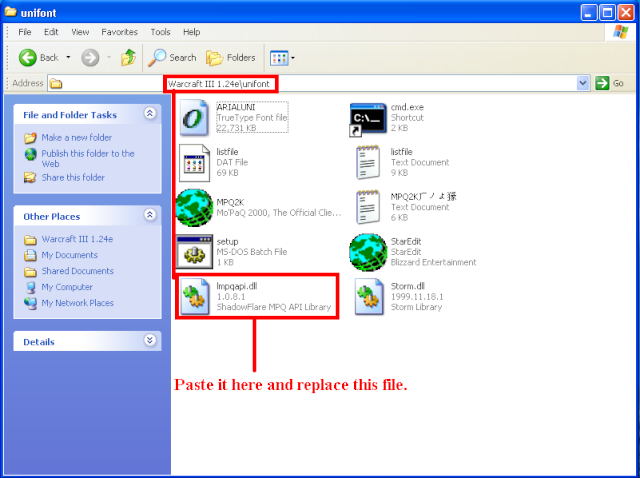Click the My Network Places icon

[x=30, y=303]
